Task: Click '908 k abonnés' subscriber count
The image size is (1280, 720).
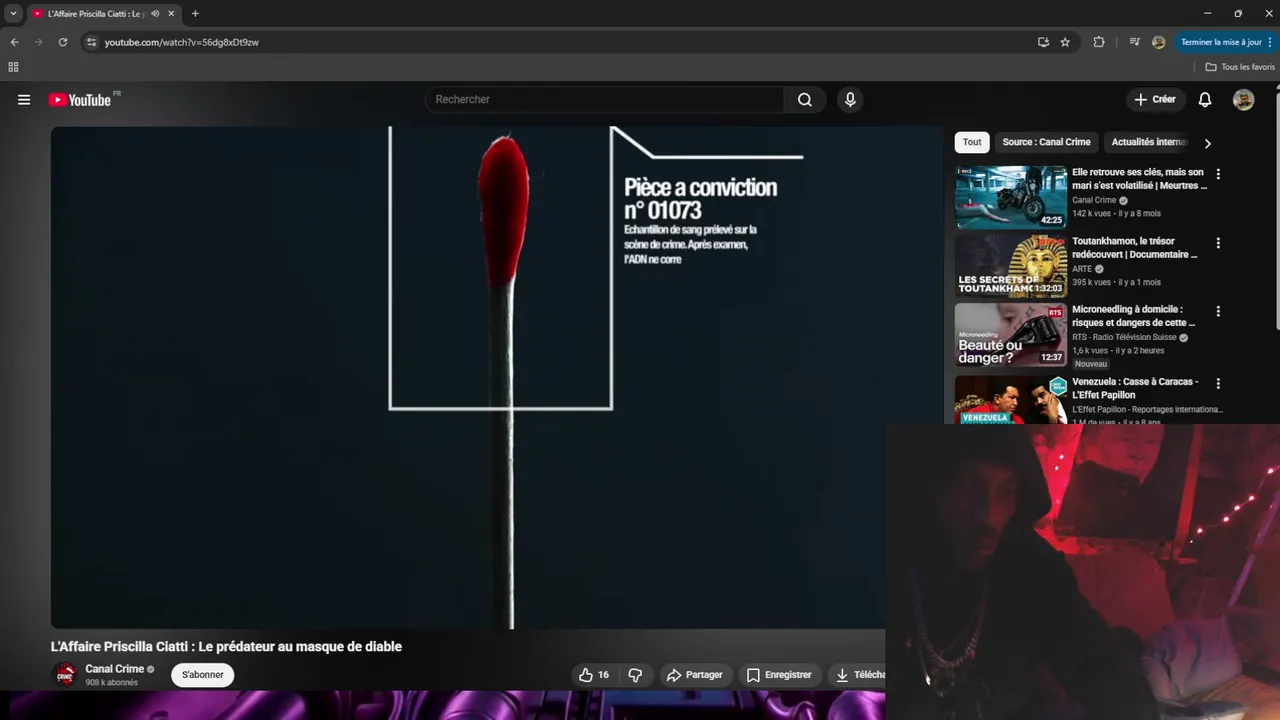Action: (111, 683)
